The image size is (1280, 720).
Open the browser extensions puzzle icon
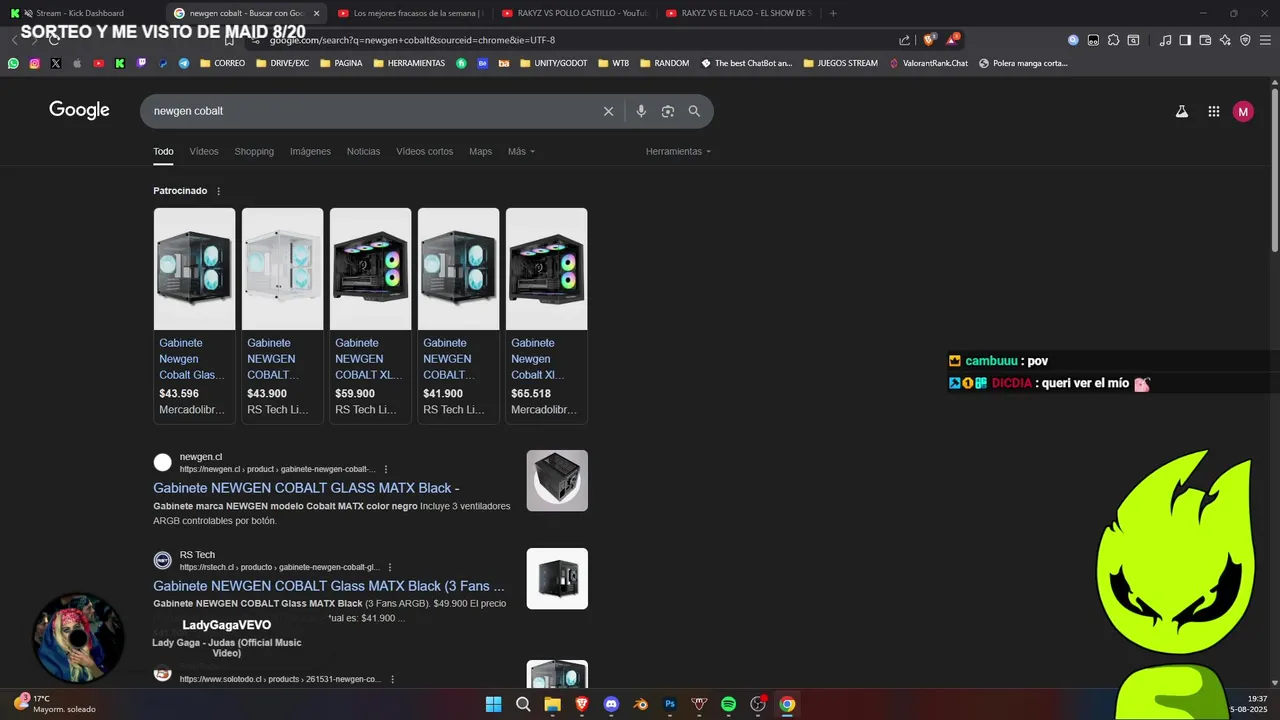coord(1113,40)
